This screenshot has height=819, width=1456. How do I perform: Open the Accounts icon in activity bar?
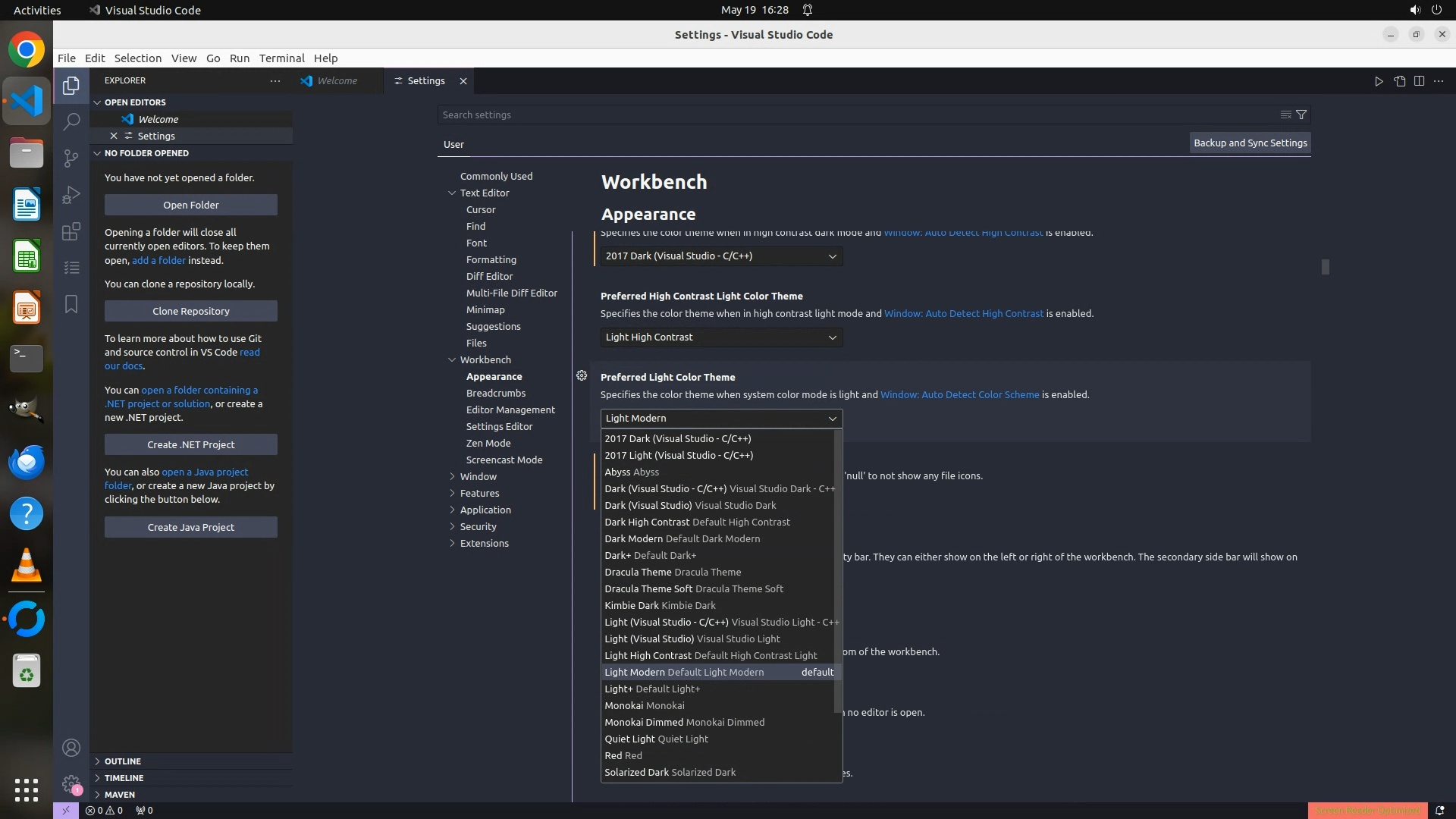click(71, 748)
